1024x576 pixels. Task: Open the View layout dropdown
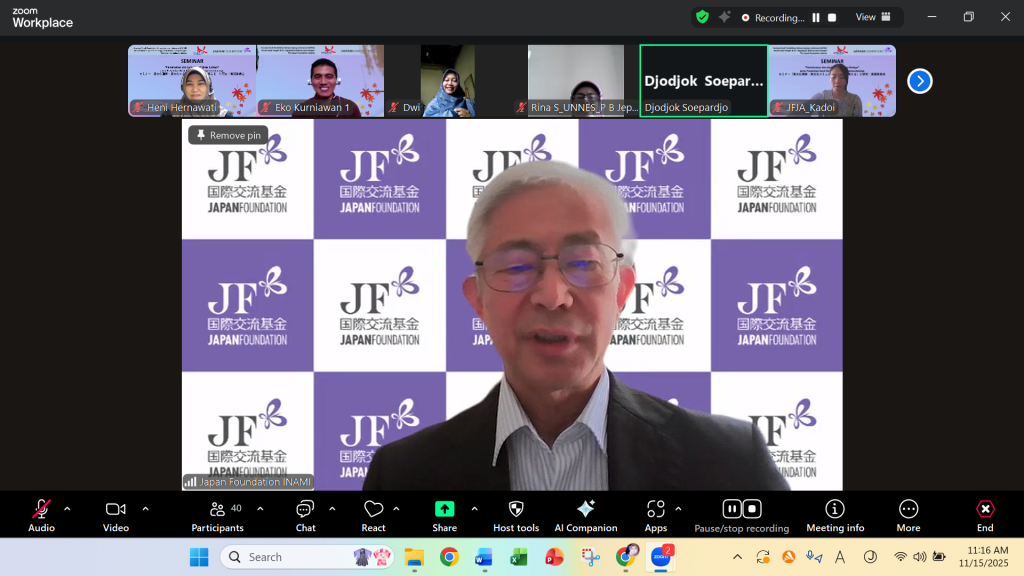coord(871,17)
